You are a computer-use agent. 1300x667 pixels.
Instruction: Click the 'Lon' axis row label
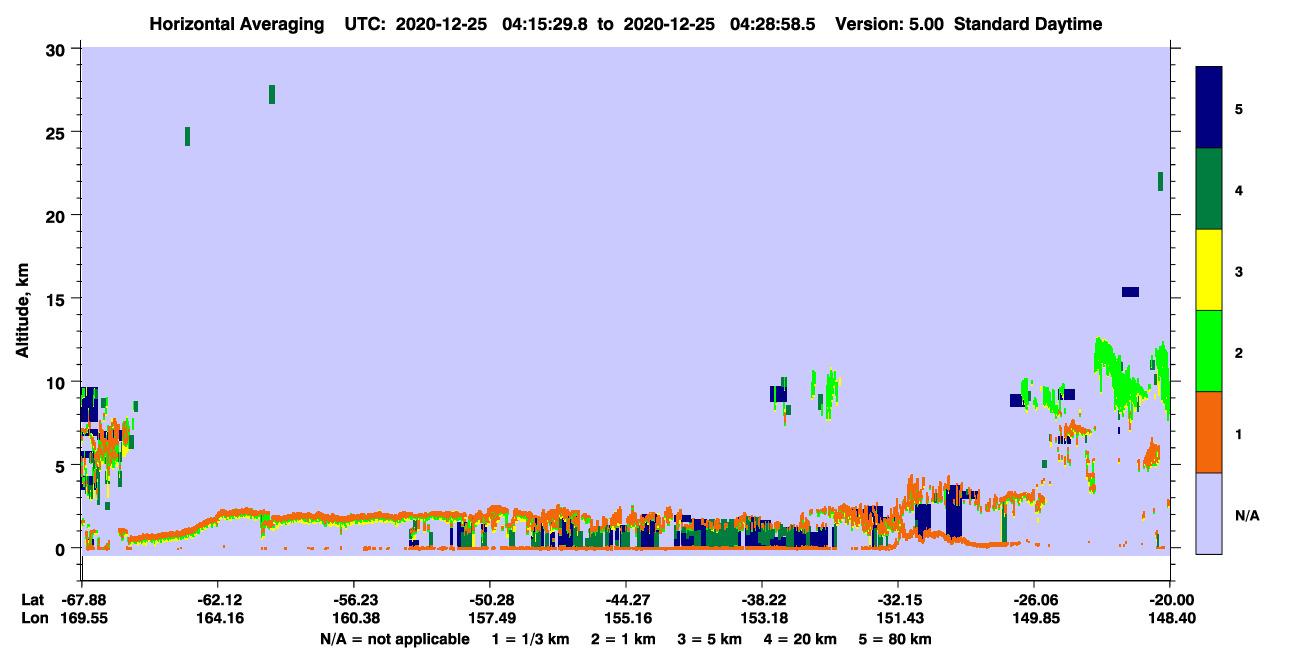pos(33,618)
